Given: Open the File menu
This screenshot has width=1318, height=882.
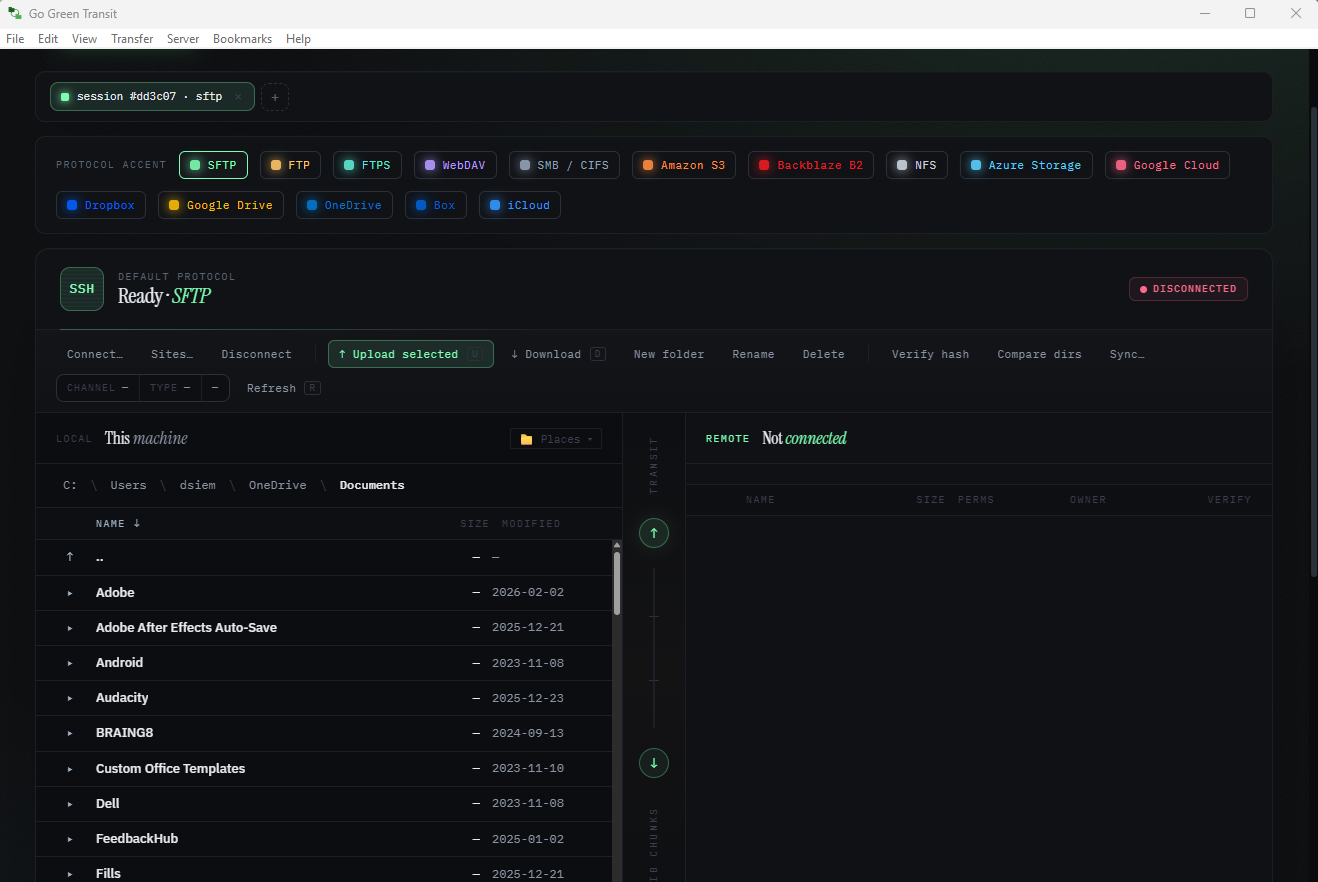Looking at the screenshot, I should 15,39.
